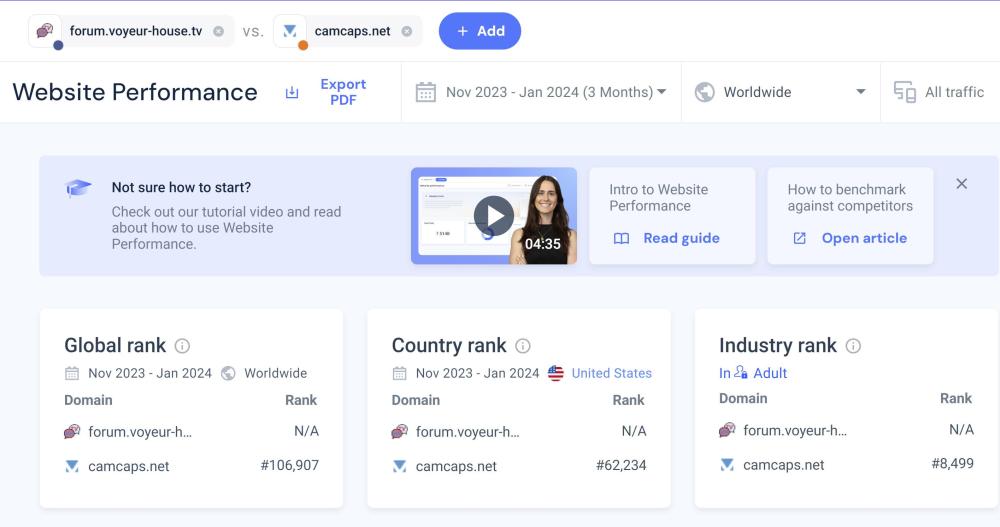Remove forum.voyeur-house.tv from comparison
1000x527 pixels.
[218, 31]
